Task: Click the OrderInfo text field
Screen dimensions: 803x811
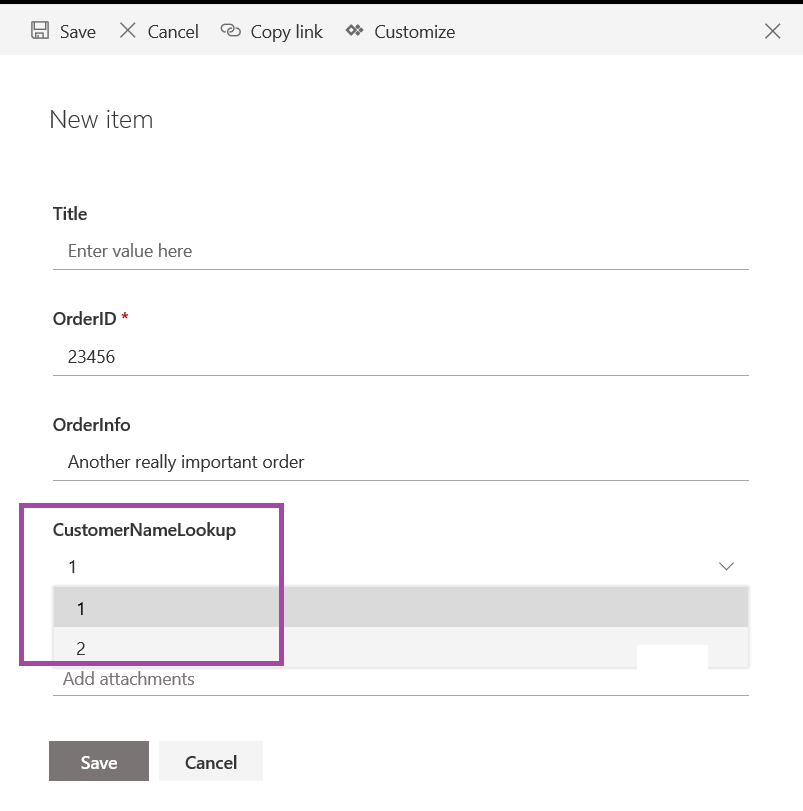Action: click(x=401, y=462)
